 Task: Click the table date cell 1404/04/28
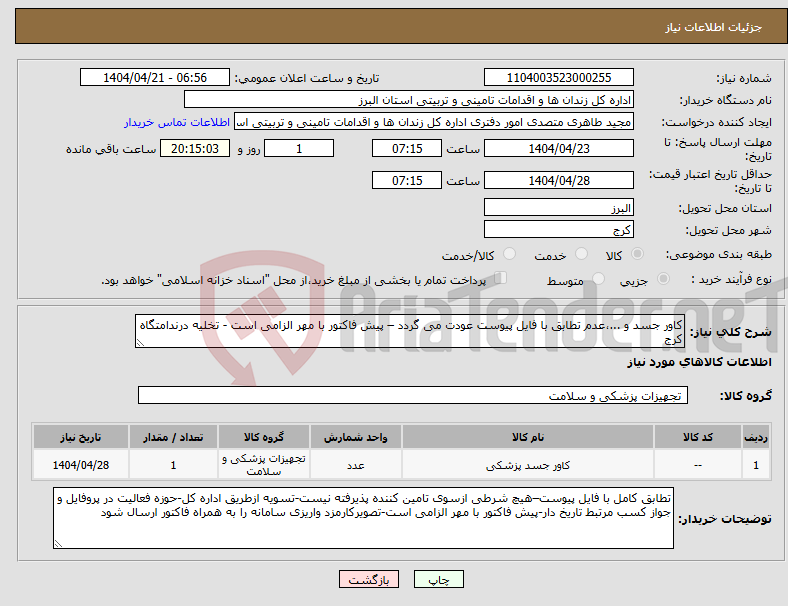[x=81, y=465]
